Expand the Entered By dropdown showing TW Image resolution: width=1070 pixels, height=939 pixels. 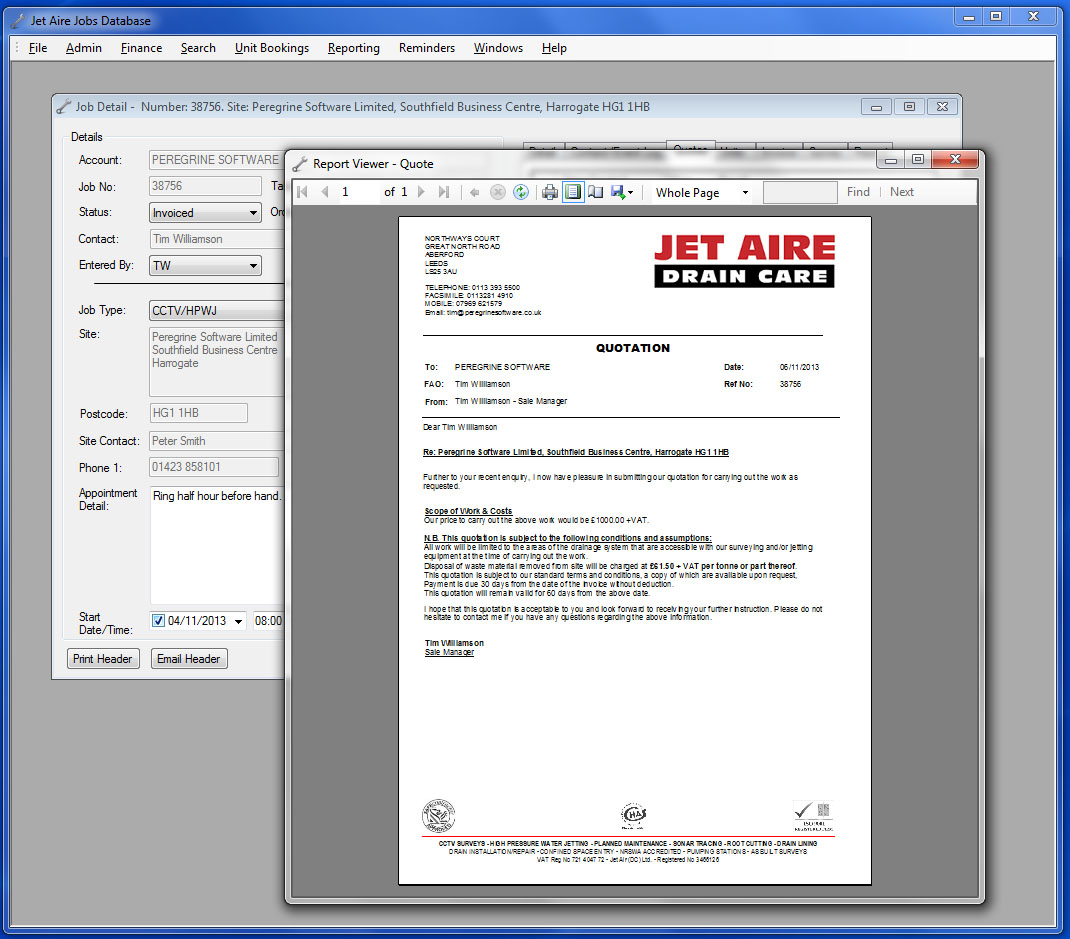tap(253, 265)
